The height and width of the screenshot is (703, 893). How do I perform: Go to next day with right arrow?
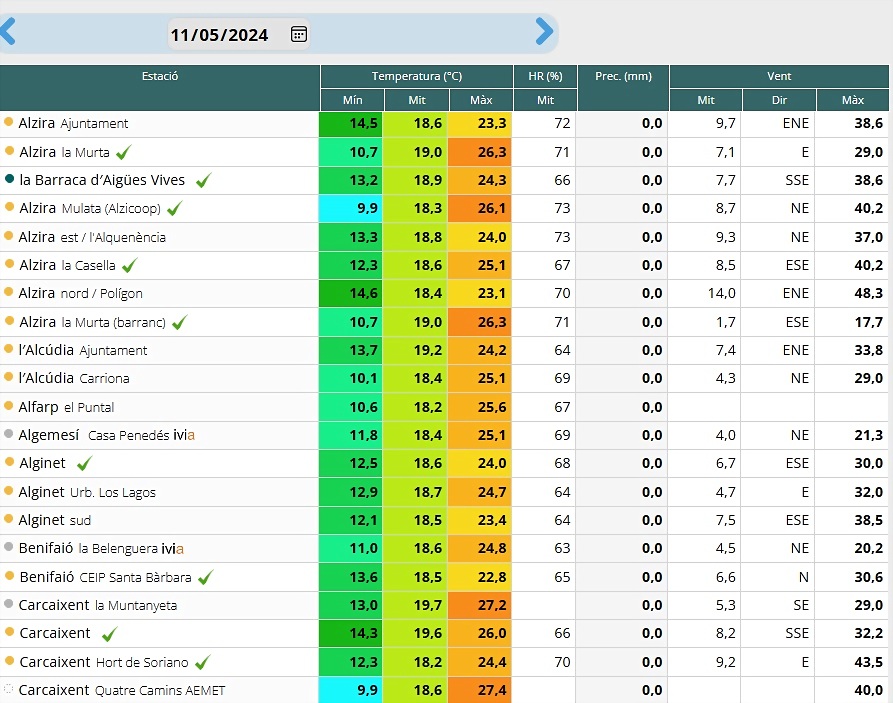pos(544,31)
